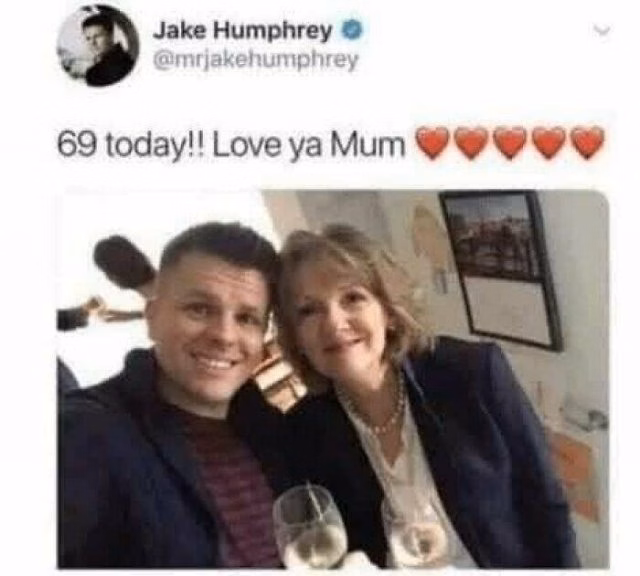Click the middle red heart emoji

[509, 143]
